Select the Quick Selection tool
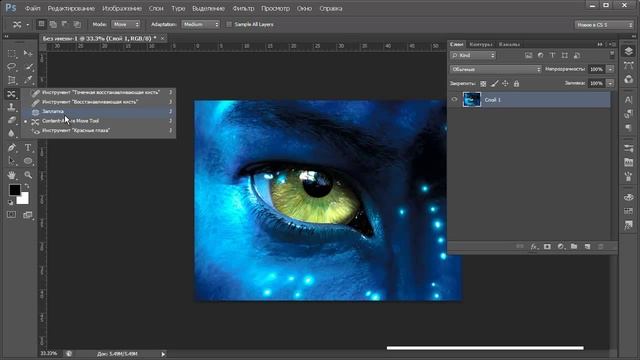 [28, 67]
